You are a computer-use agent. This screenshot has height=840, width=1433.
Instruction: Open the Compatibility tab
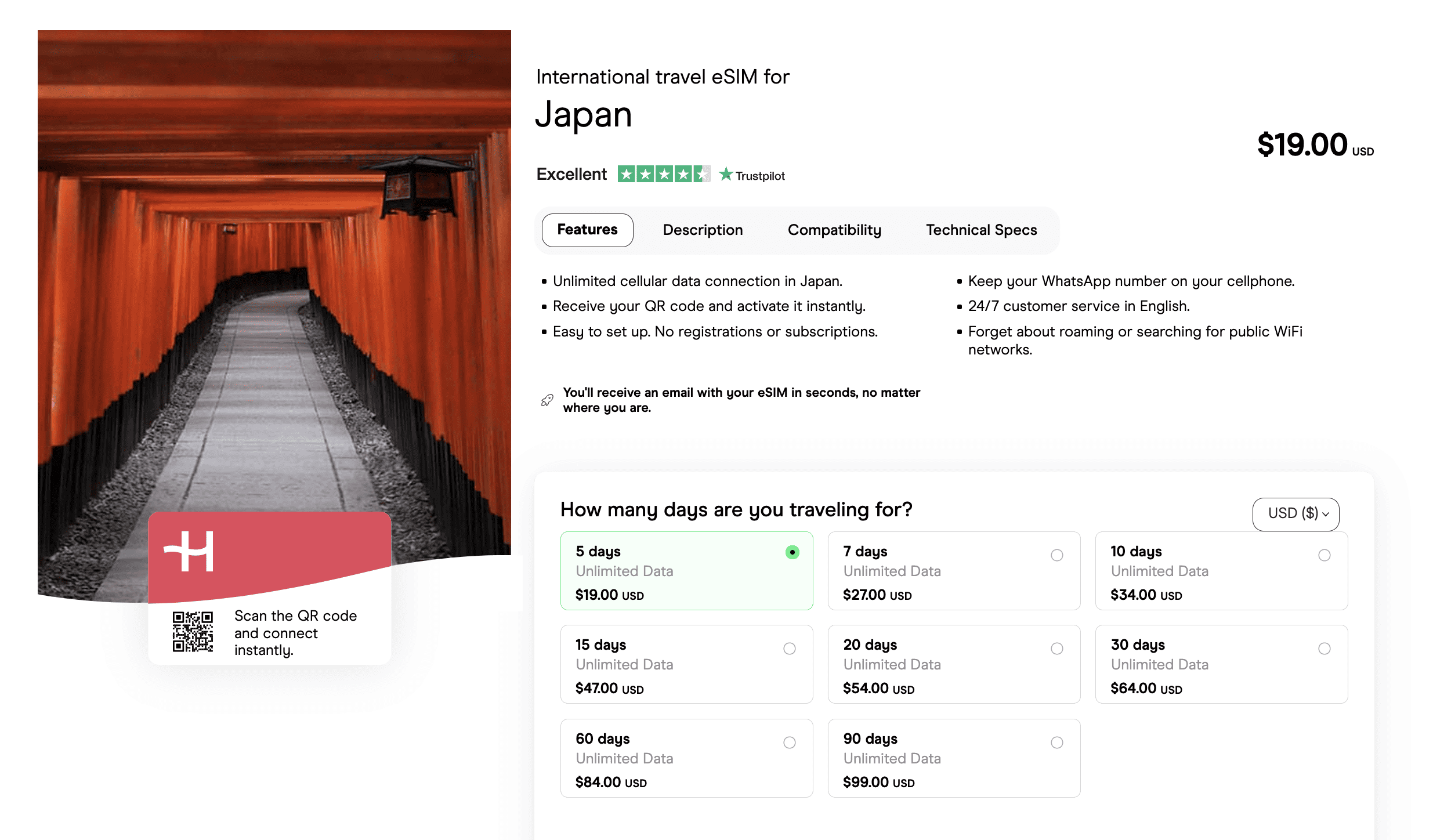coord(834,230)
